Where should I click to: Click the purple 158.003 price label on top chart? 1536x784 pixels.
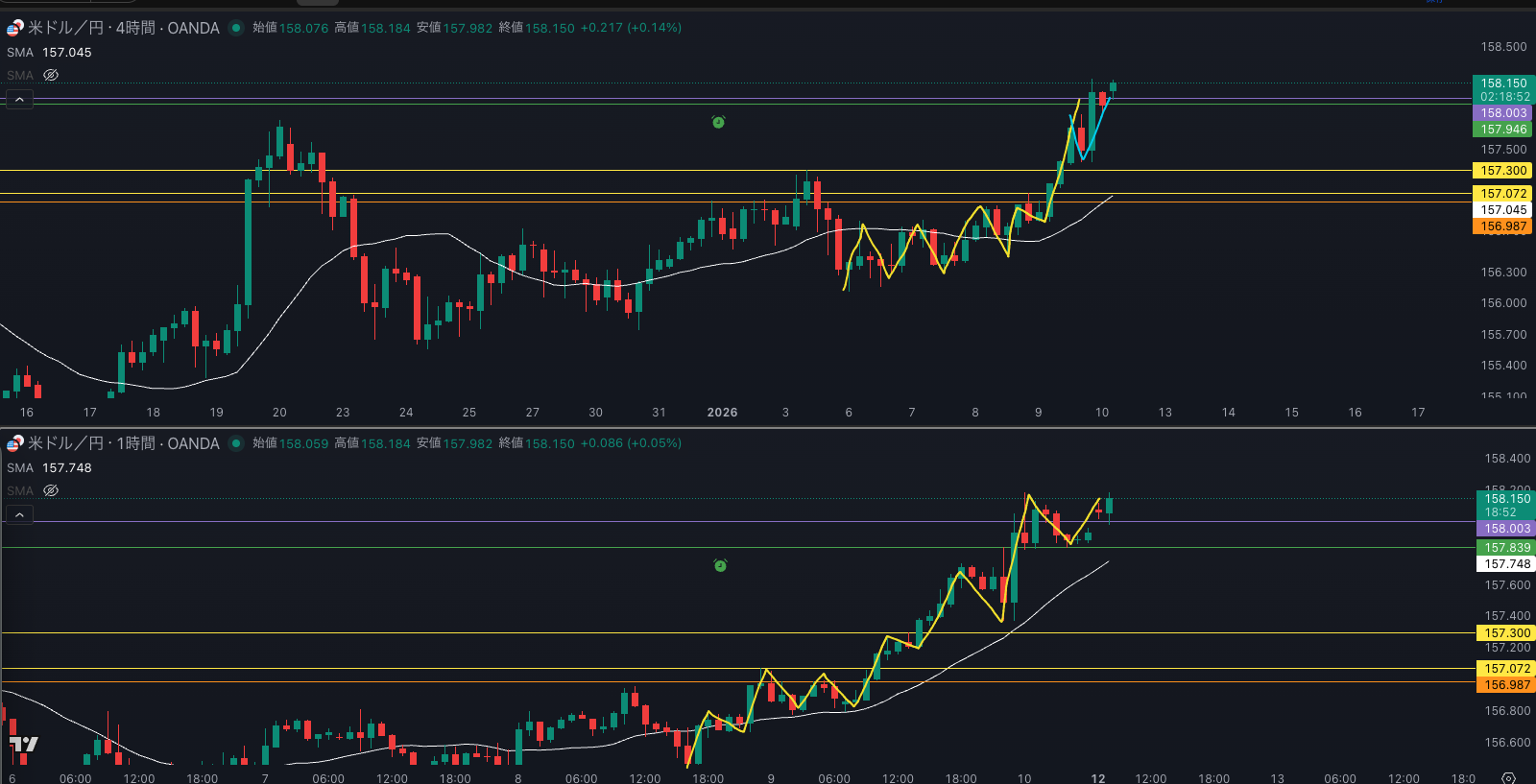[1502, 113]
